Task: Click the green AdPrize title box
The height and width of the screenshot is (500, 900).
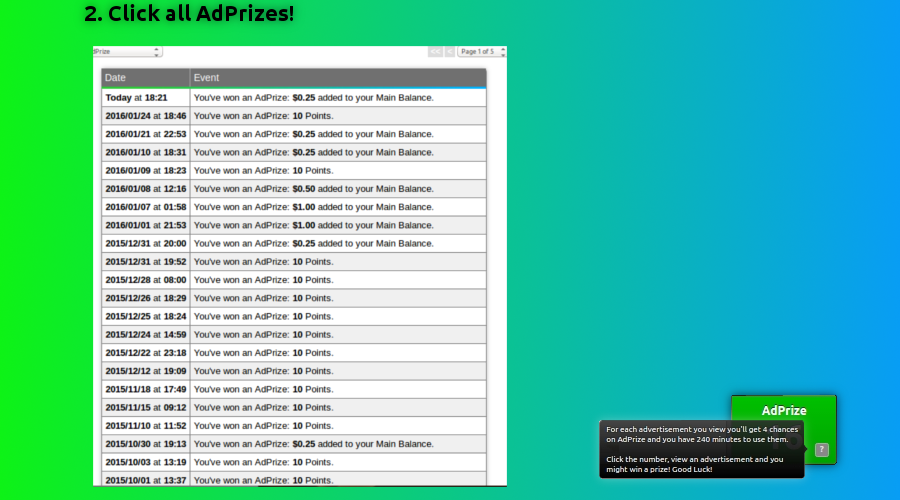Action: [783, 410]
